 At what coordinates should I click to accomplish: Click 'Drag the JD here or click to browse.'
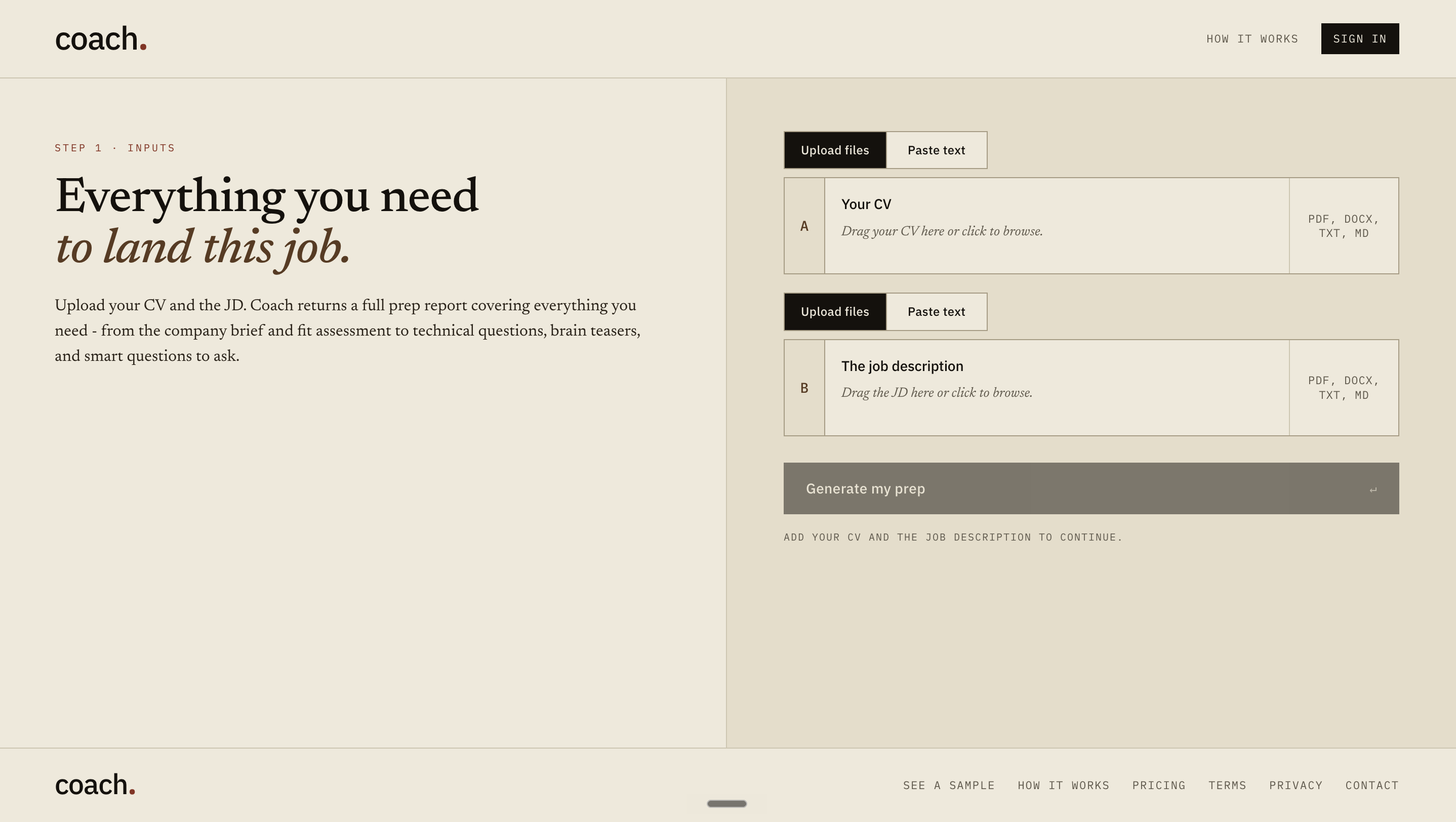click(937, 393)
